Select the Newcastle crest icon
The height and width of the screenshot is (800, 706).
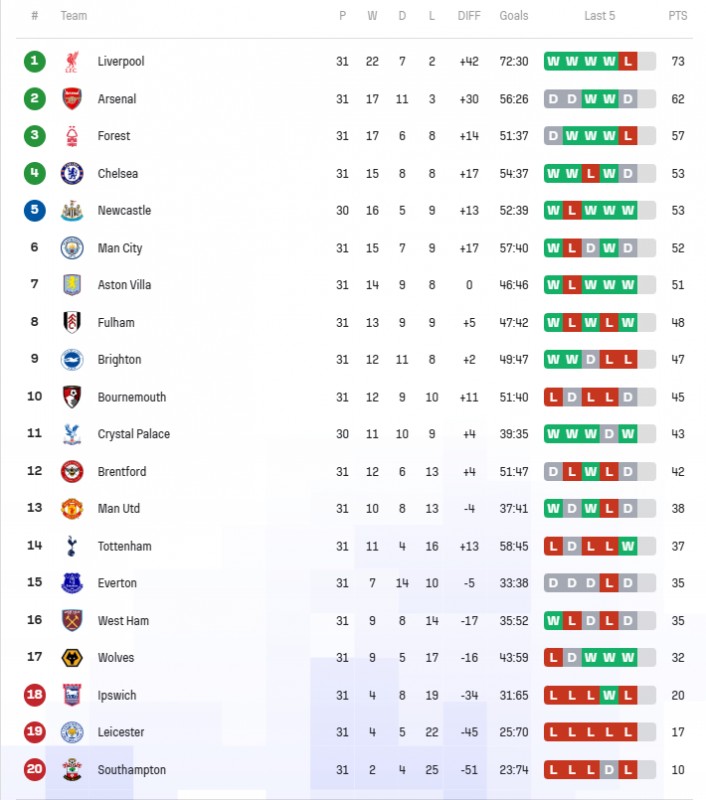click(72, 210)
